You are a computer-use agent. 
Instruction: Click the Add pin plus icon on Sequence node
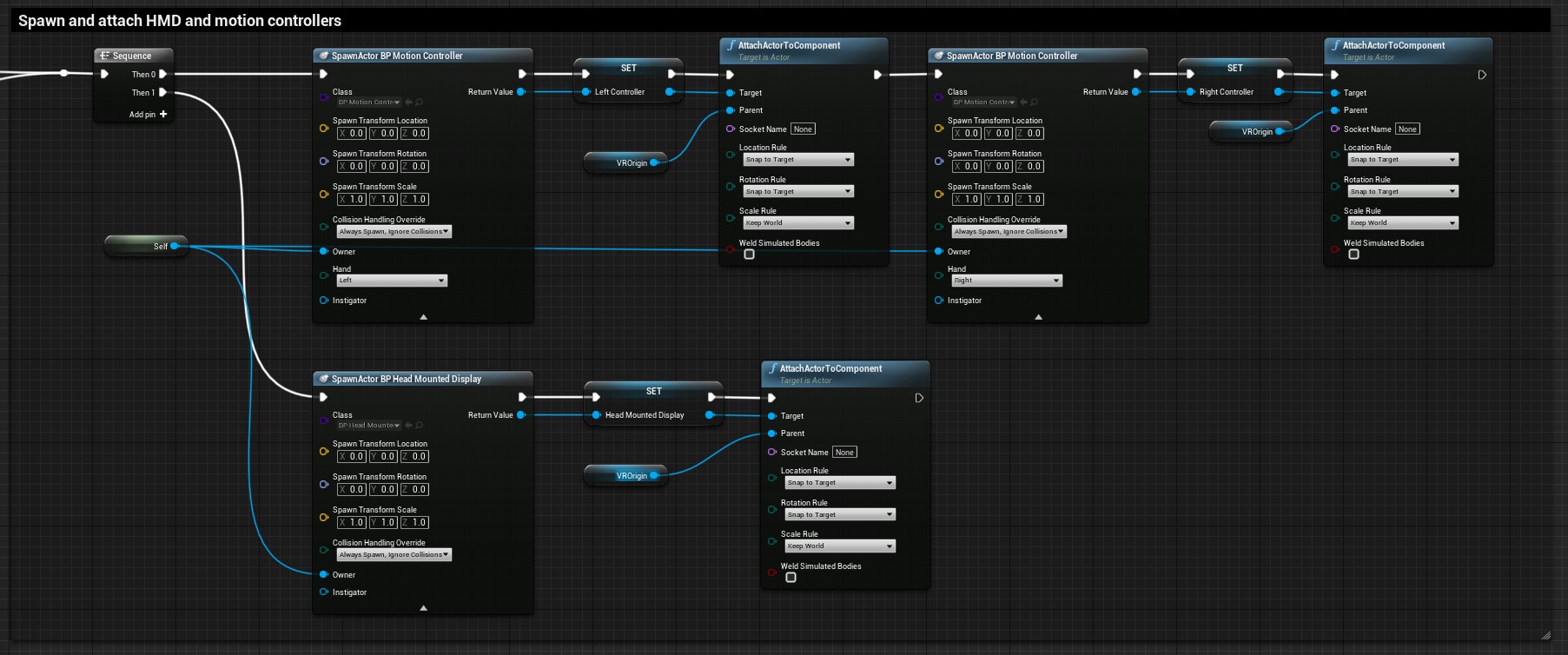click(x=162, y=114)
